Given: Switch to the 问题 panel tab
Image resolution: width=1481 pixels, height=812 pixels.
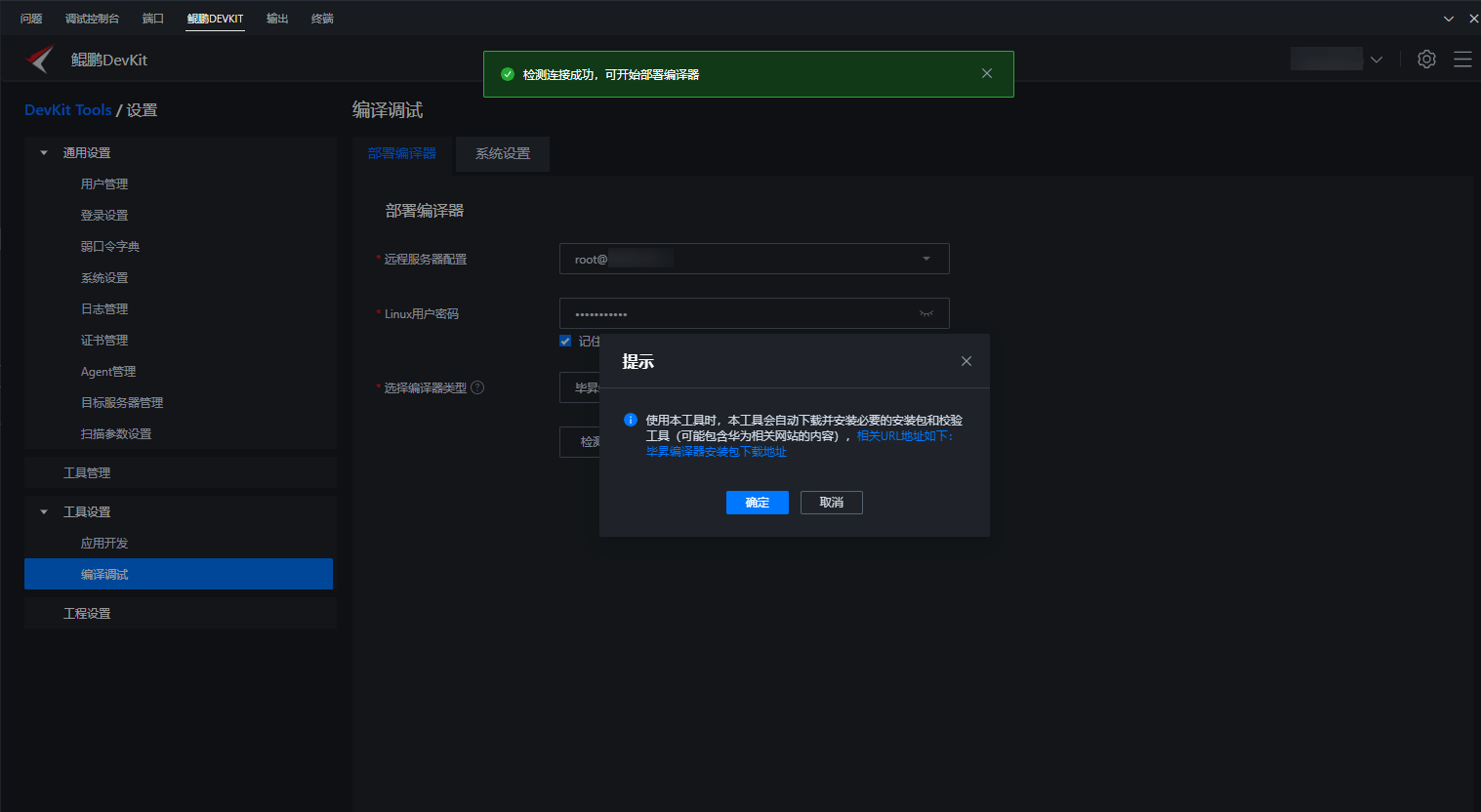Looking at the screenshot, I should pyautogui.click(x=31, y=19).
